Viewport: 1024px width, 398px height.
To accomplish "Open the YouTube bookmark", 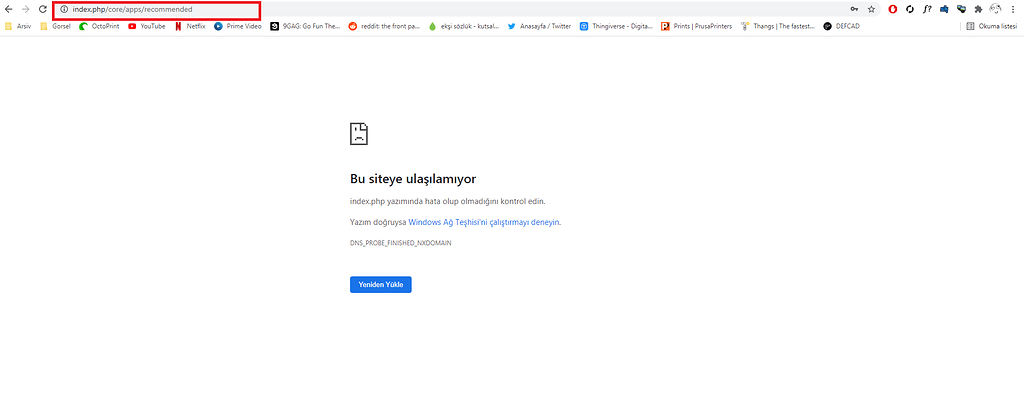I will (146, 27).
